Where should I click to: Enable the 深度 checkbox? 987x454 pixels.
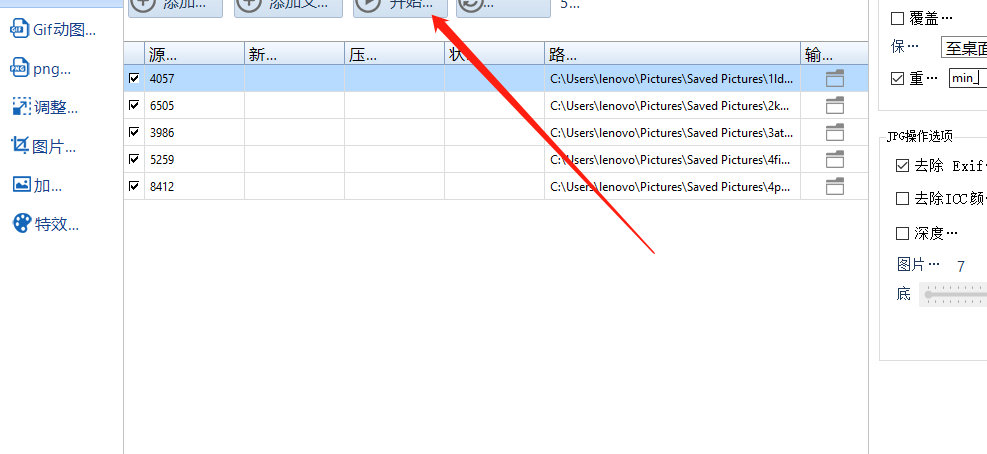(902, 234)
